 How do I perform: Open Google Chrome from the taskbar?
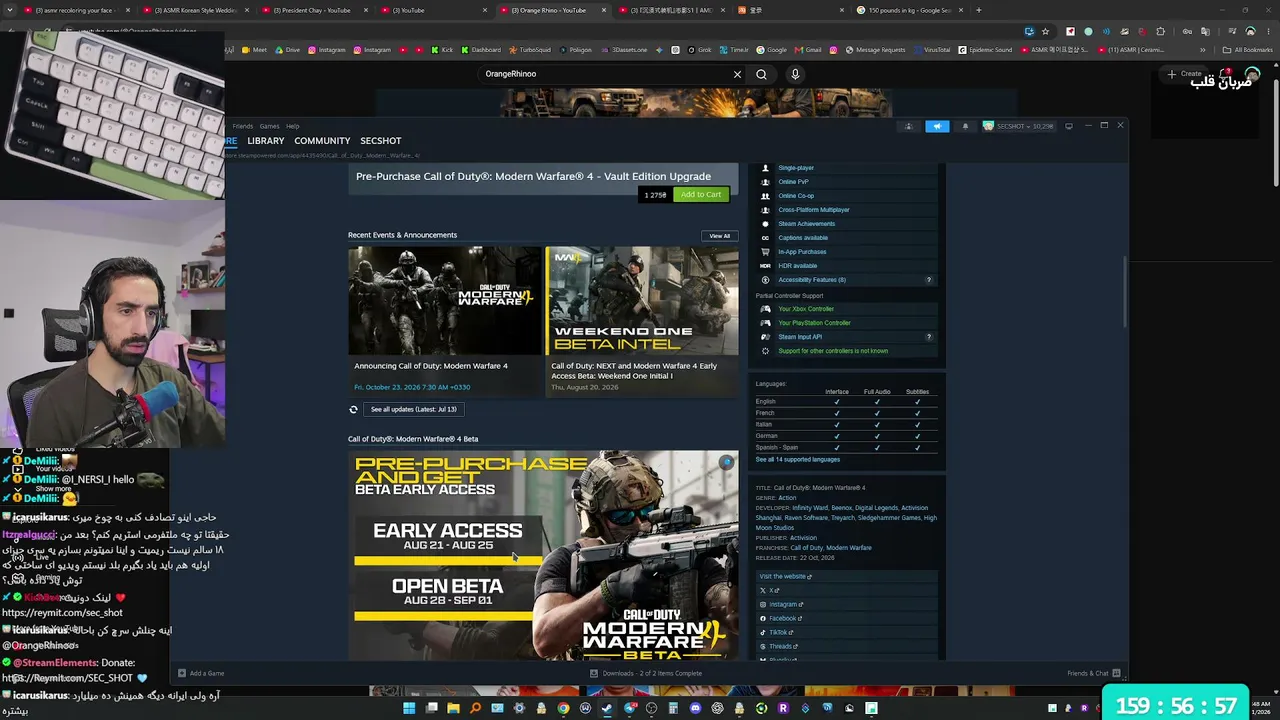[x=563, y=708]
